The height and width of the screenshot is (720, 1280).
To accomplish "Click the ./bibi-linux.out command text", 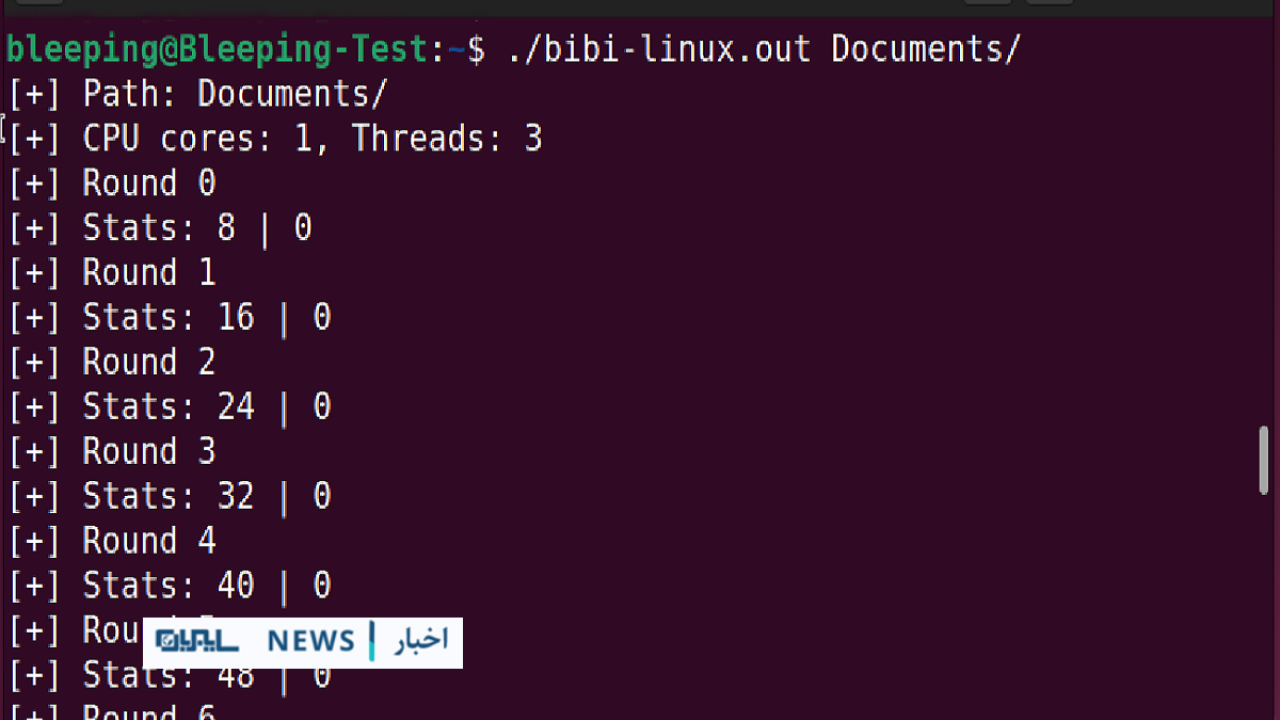I will tap(659, 49).
